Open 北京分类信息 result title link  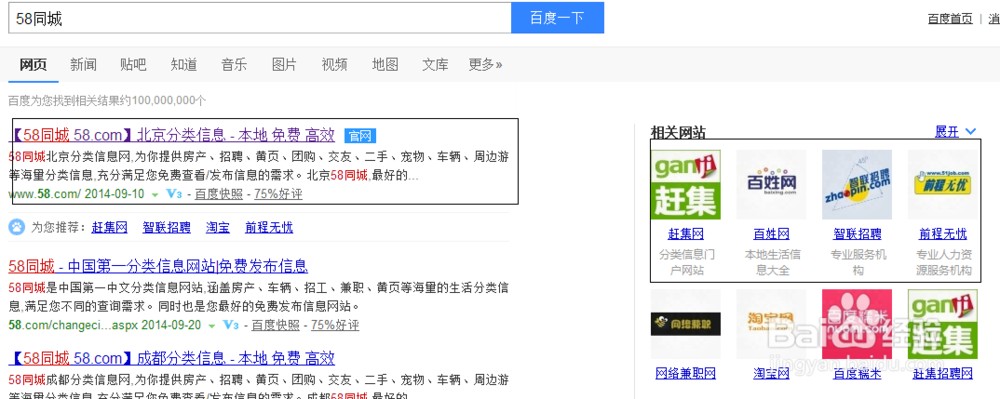tap(172, 135)
